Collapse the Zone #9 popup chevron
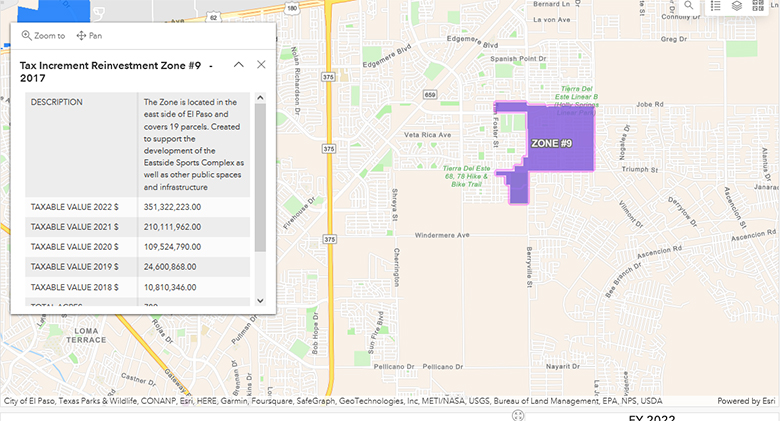Image resolution: width=780 pixels, height=421 pixels. coord(238,64)
